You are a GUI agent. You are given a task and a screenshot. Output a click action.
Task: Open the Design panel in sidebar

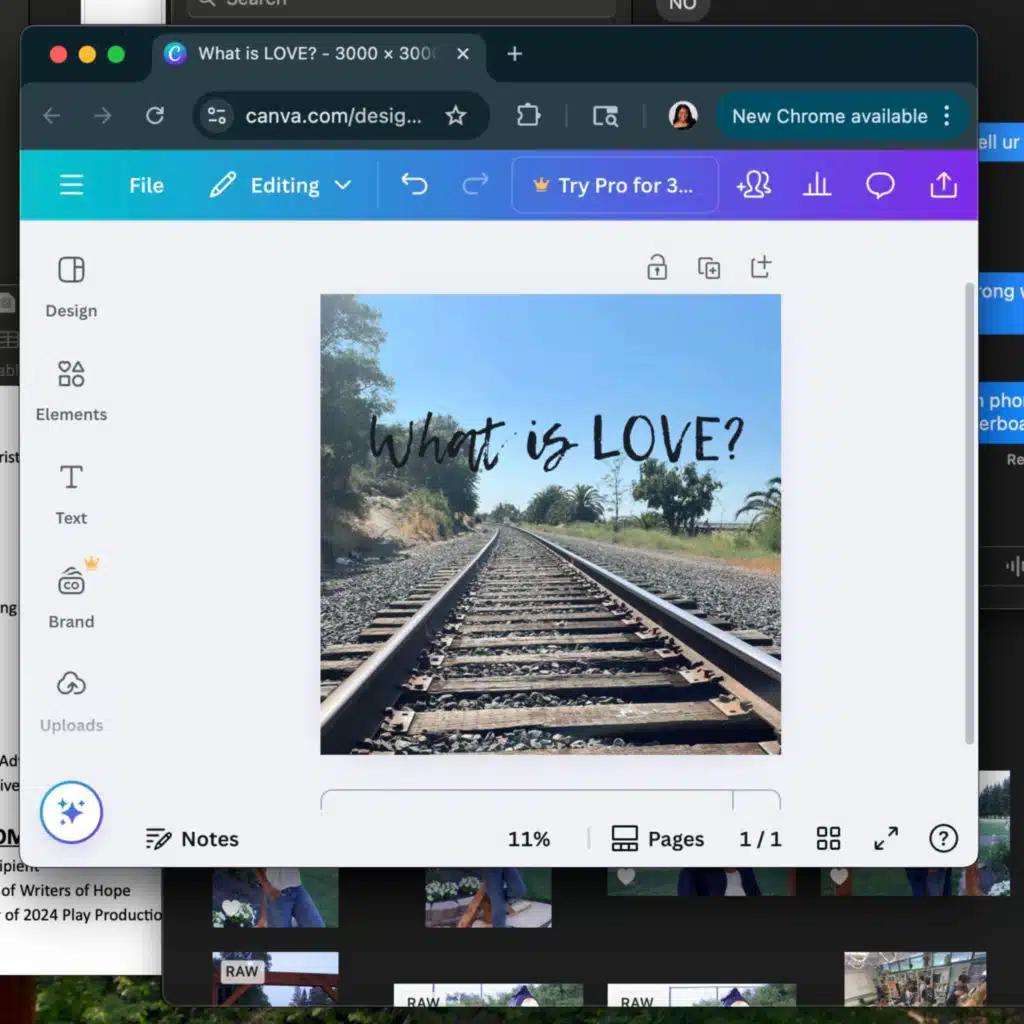71,286
